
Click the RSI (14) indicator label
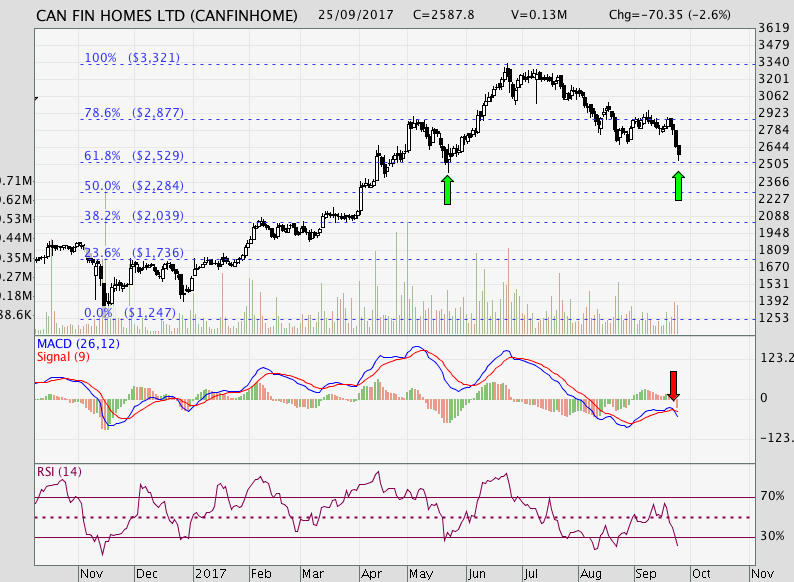coord(59,472)
